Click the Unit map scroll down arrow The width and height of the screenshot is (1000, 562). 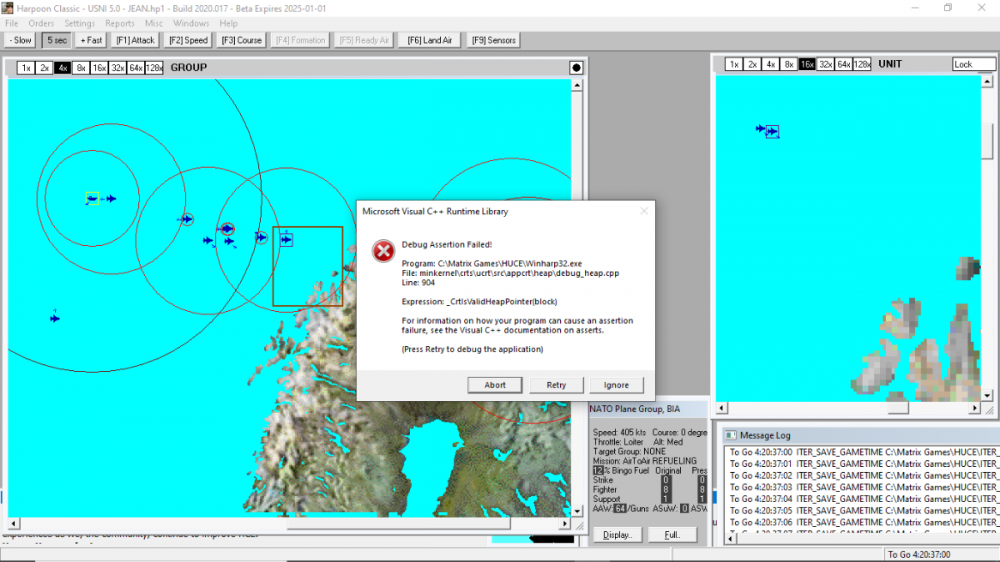click(987, 396)
